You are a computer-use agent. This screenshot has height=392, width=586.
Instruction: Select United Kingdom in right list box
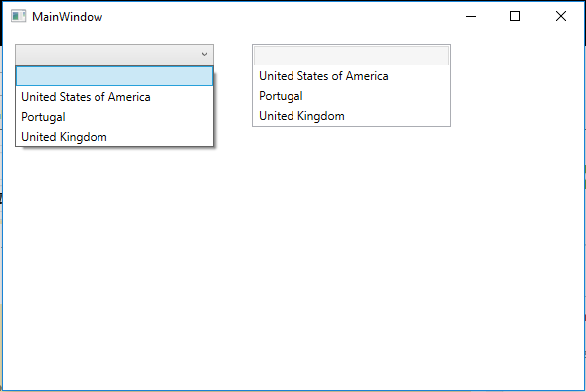pyautogui.click(x=351, y=116)
